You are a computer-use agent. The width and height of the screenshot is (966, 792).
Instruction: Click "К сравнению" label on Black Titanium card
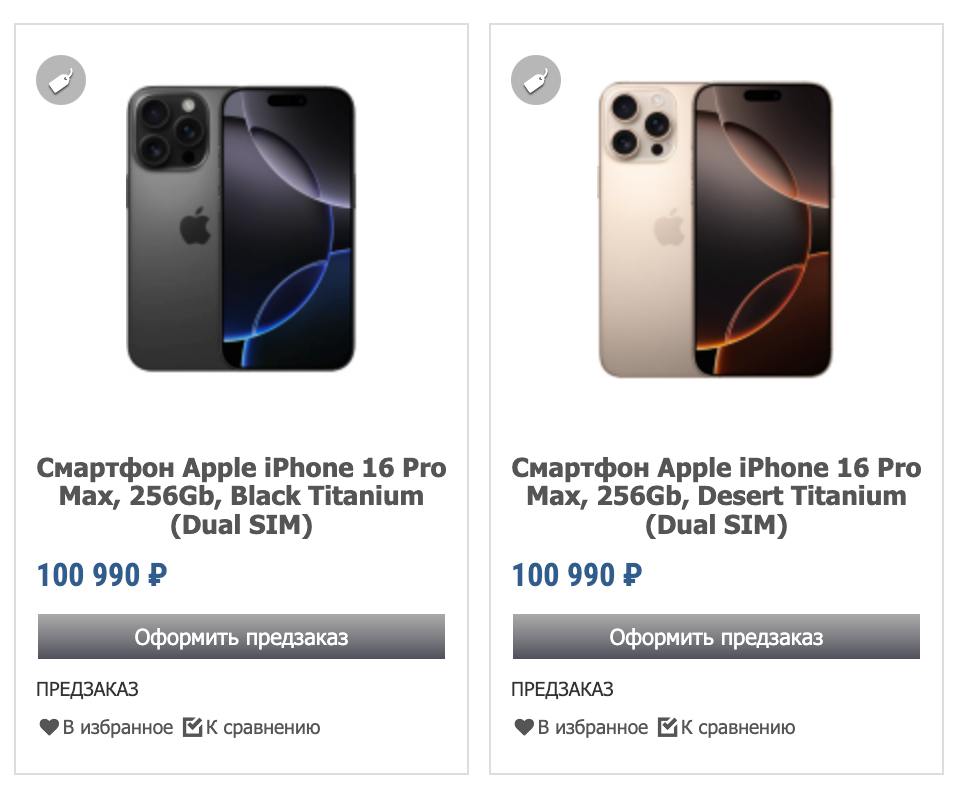click(263, 728)
